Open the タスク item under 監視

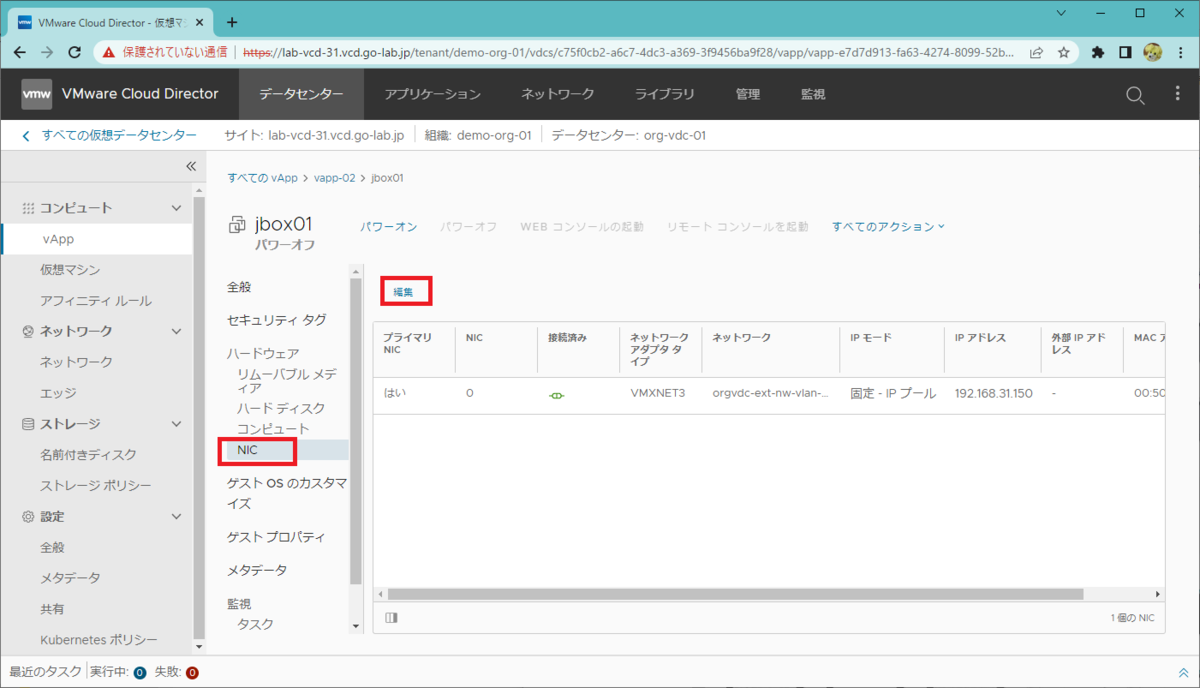(x=255, y=624)
